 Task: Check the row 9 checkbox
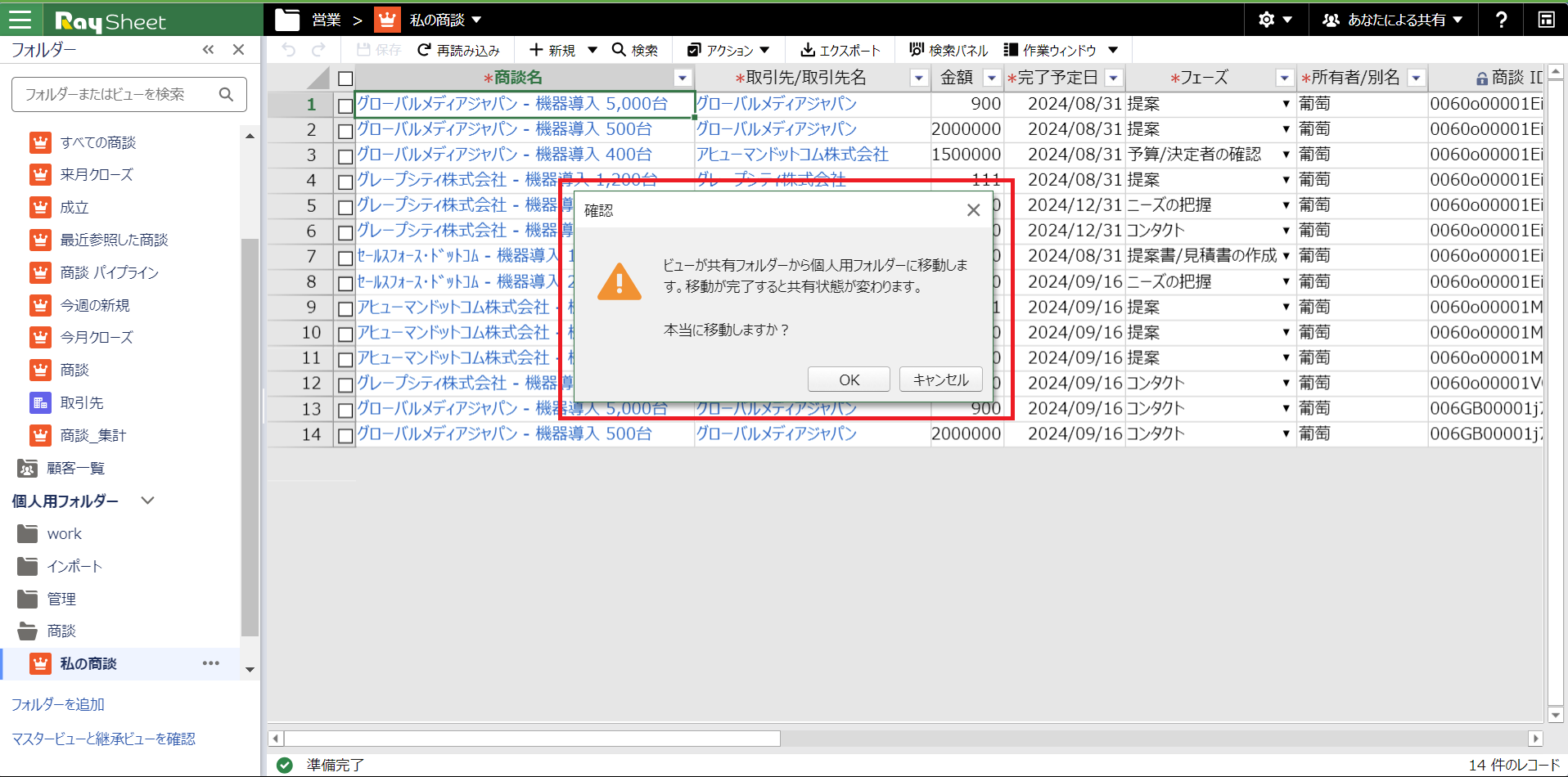point(345,308)
